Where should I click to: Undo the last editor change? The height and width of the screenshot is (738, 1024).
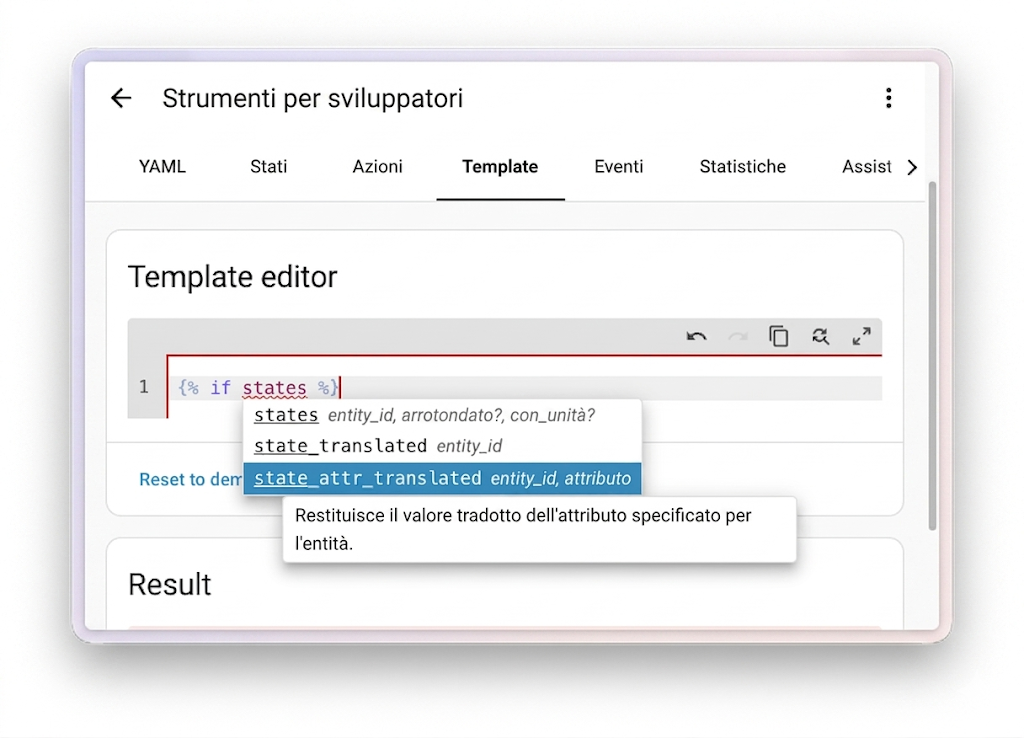click(x=696, y=336)
